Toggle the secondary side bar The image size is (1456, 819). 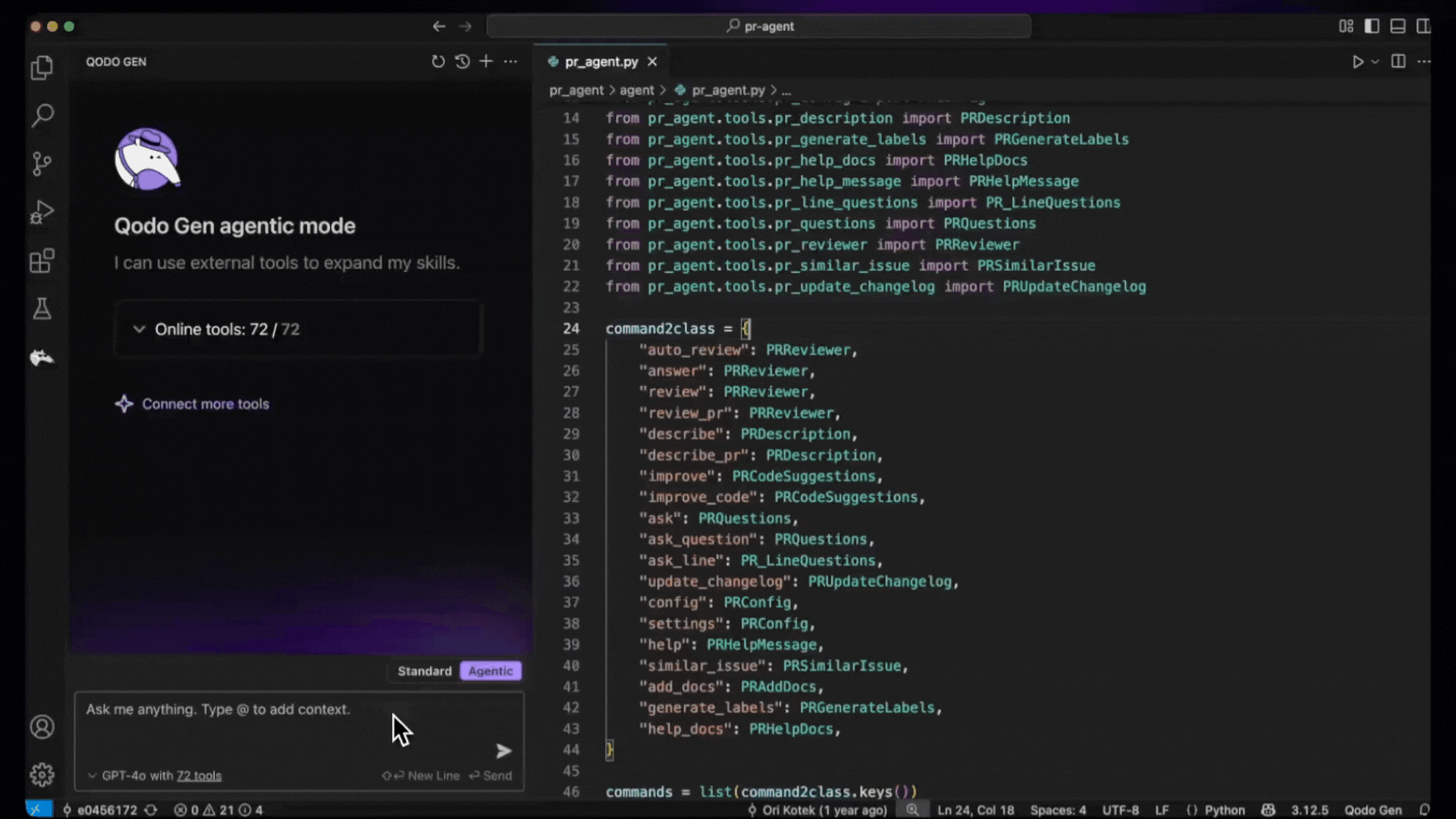(1423, 27)
